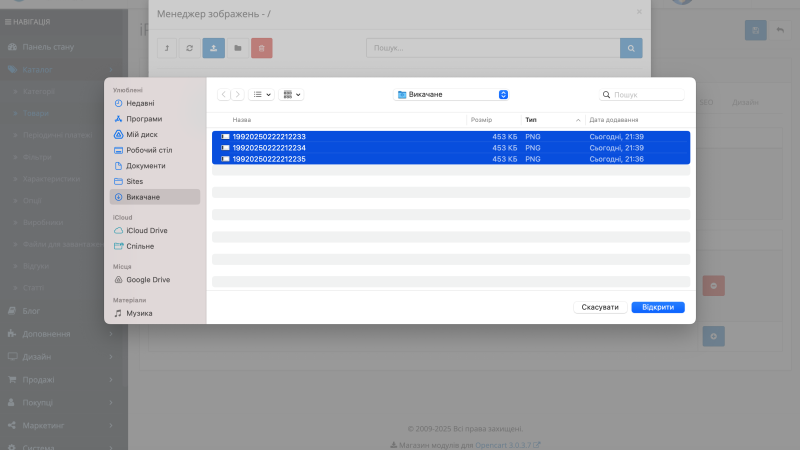The width and height of the screenshot is (800, 450).
Task: Go back in file dialog
Action: pyautogui.click(x=223, y=94)
